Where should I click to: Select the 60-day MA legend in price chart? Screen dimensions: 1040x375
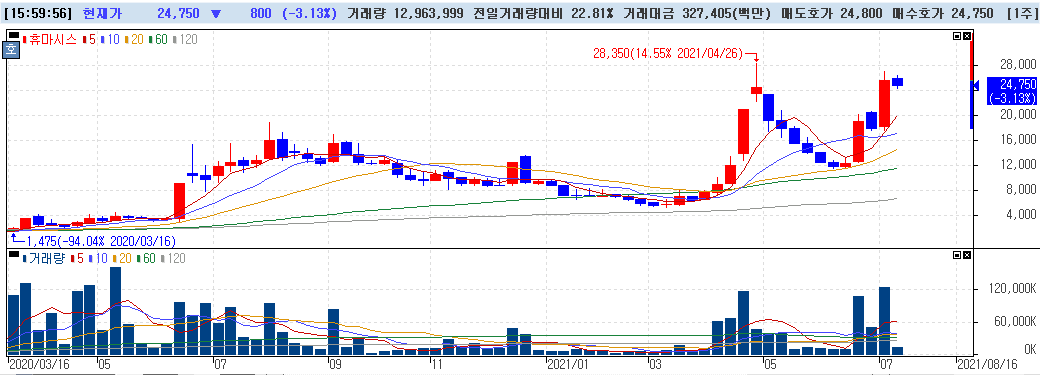tap(159, 40)
